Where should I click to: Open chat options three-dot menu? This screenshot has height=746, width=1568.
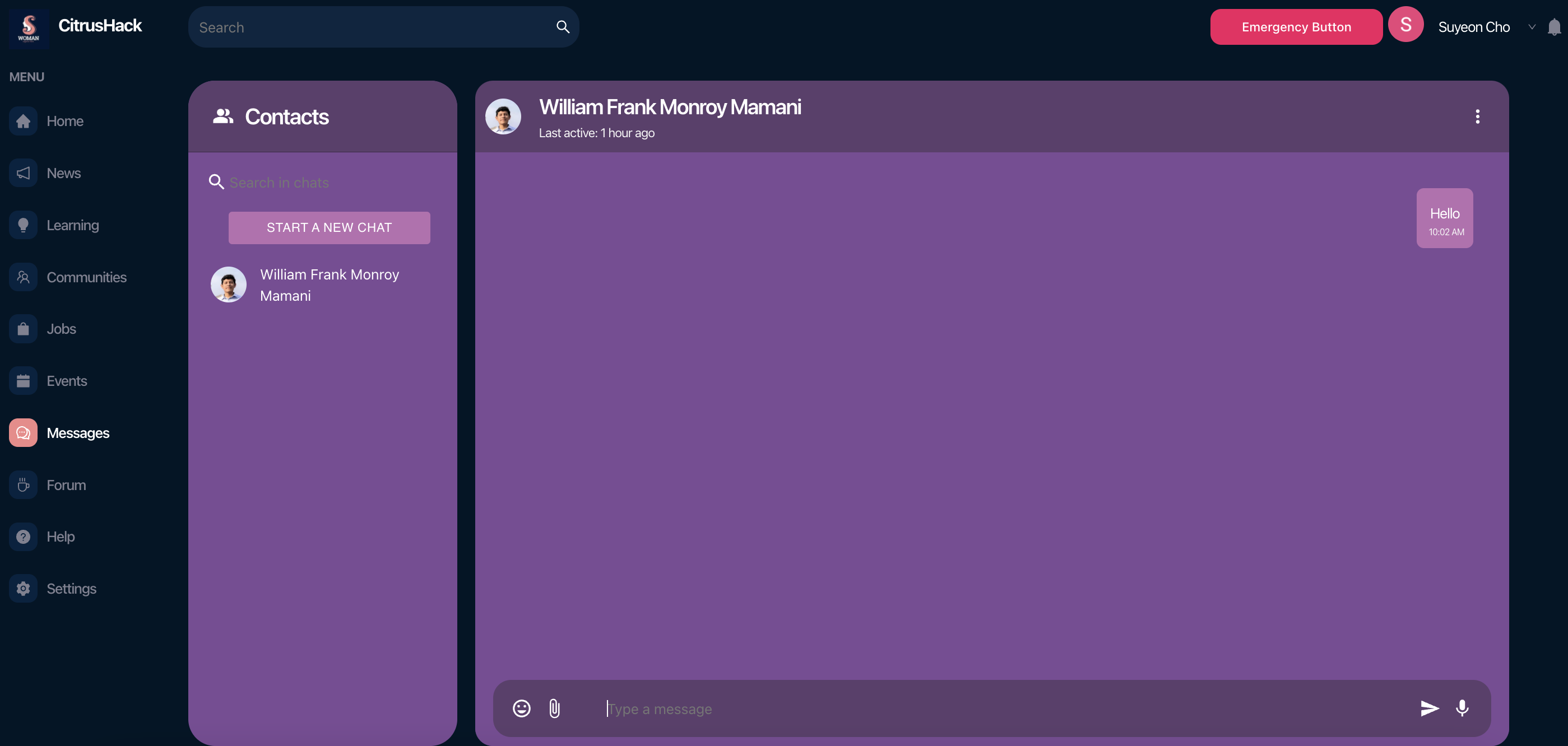click(1477, 116)
